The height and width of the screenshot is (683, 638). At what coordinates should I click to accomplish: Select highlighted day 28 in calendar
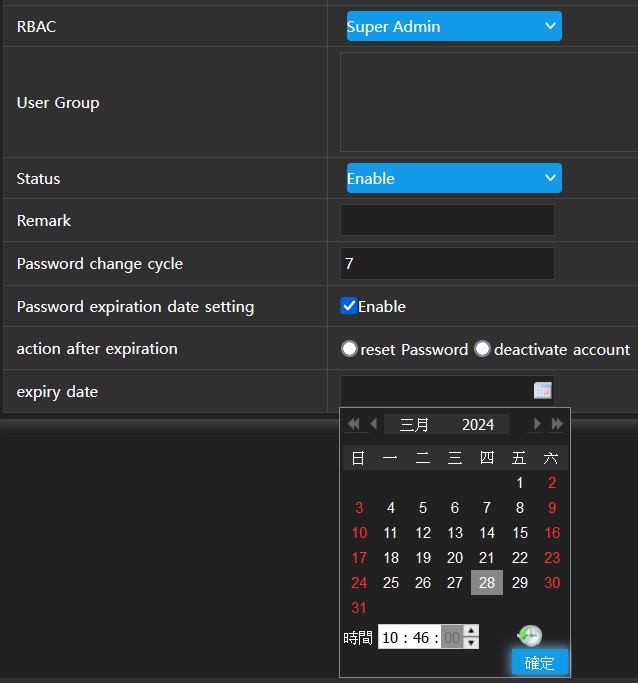tap(487, 583)
